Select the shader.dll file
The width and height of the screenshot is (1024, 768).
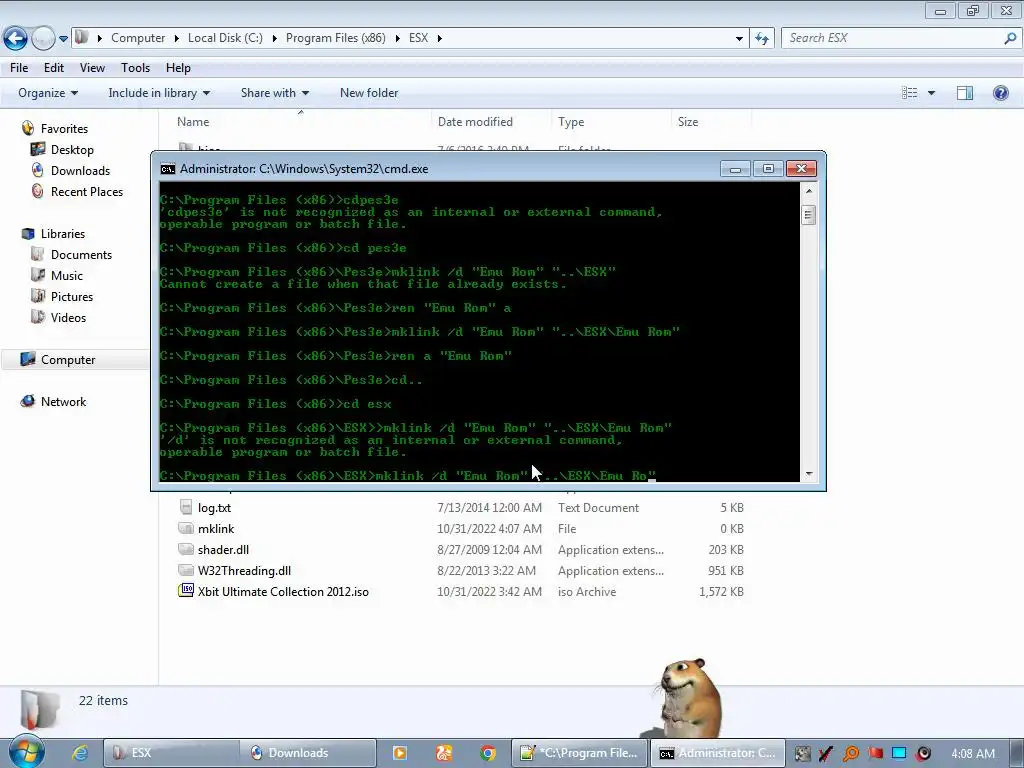pyautogui.click(x=223, y=550)
